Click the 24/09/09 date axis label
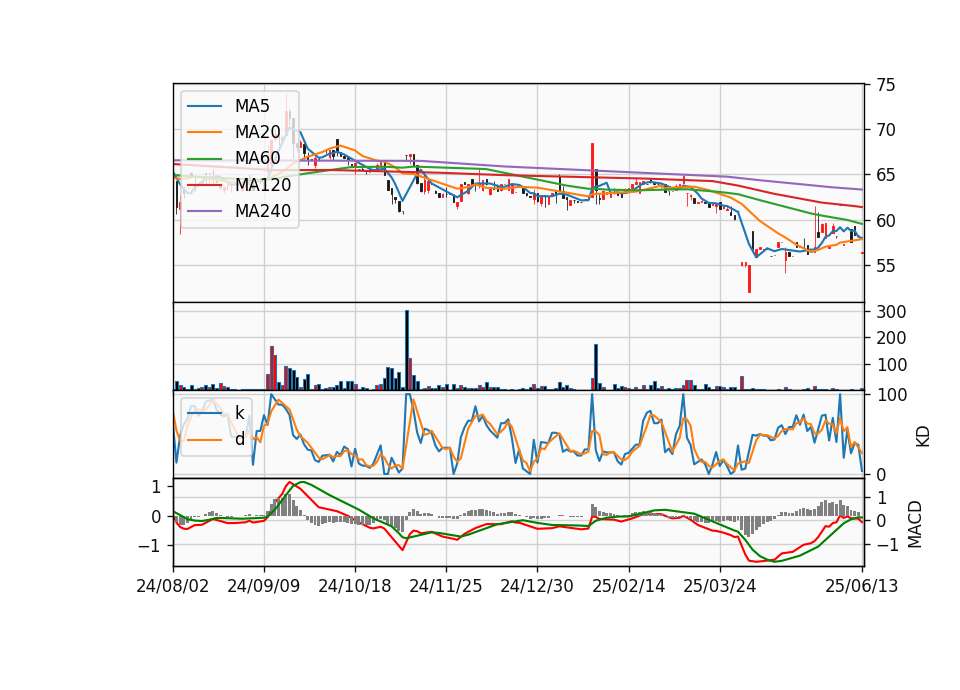This screenshot has height=690, width=960. tap(264, 587)
